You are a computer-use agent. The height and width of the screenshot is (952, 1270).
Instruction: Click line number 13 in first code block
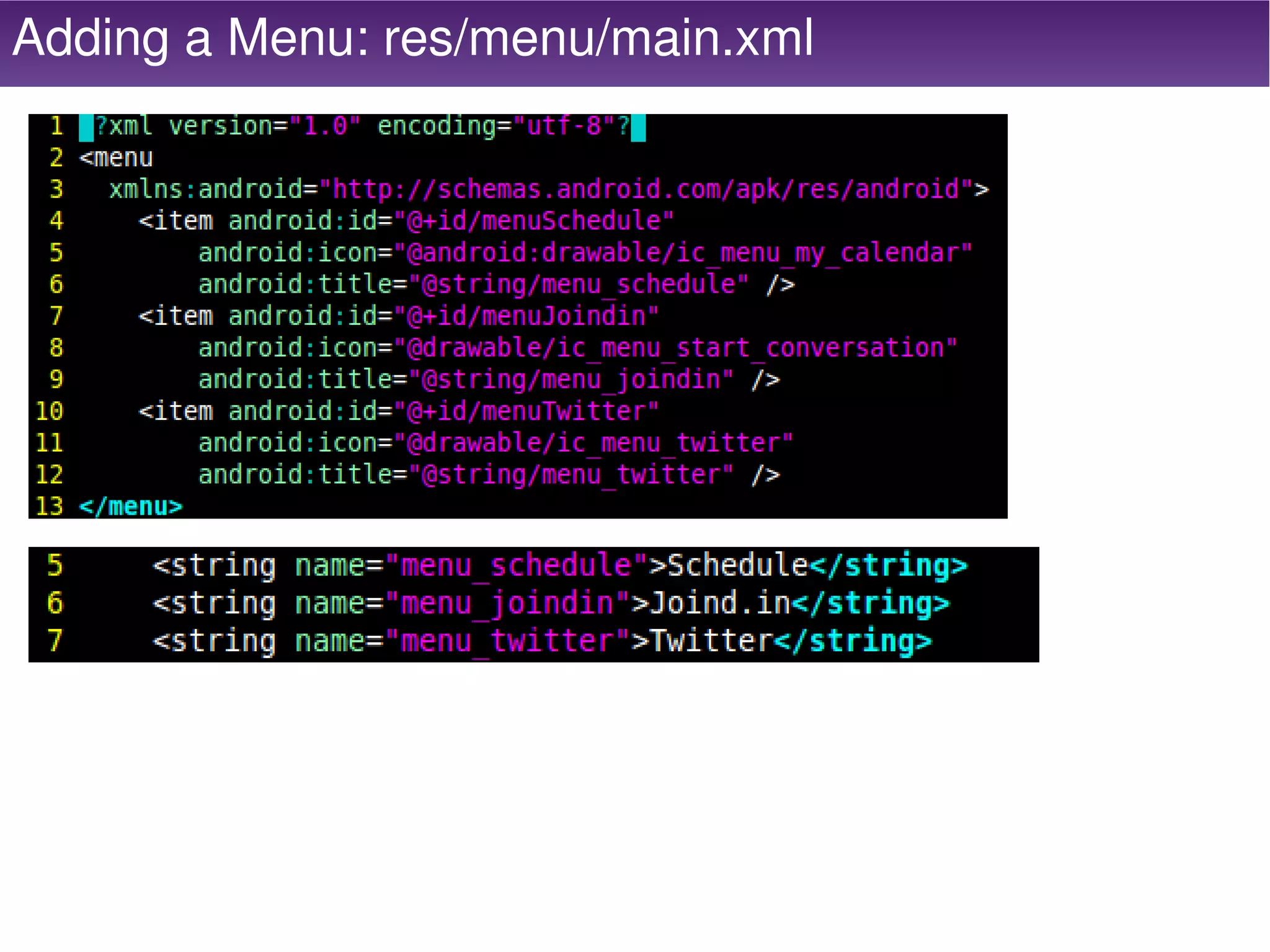(x=50, y=507)
